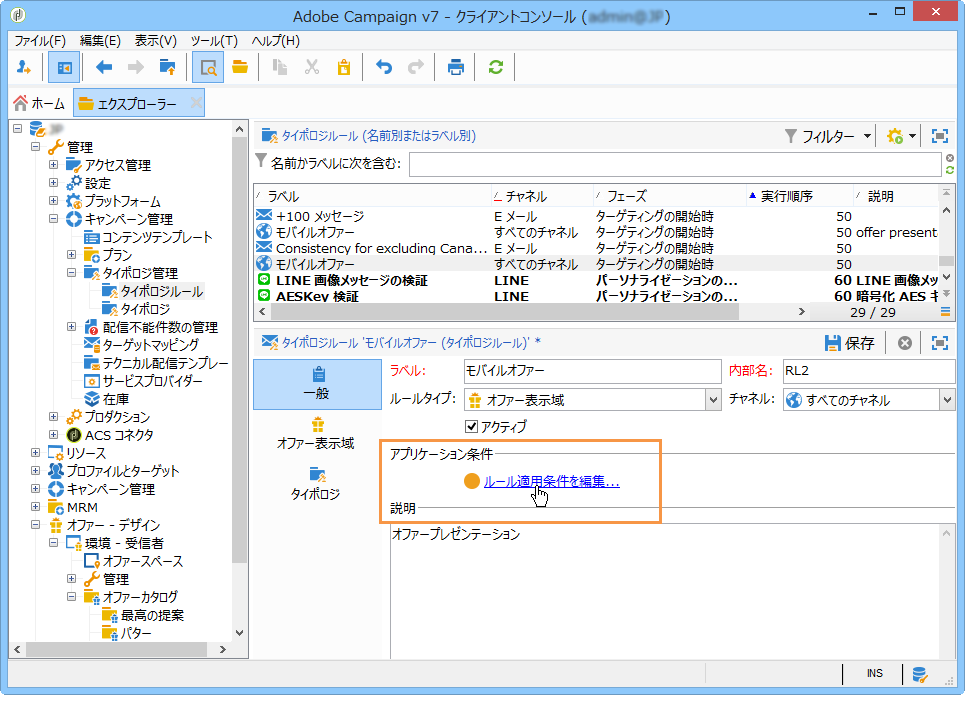Viewport: 980px width, 709px height.
Task: Expand the アクセス管理 tree node
Action: click(54, 164)
